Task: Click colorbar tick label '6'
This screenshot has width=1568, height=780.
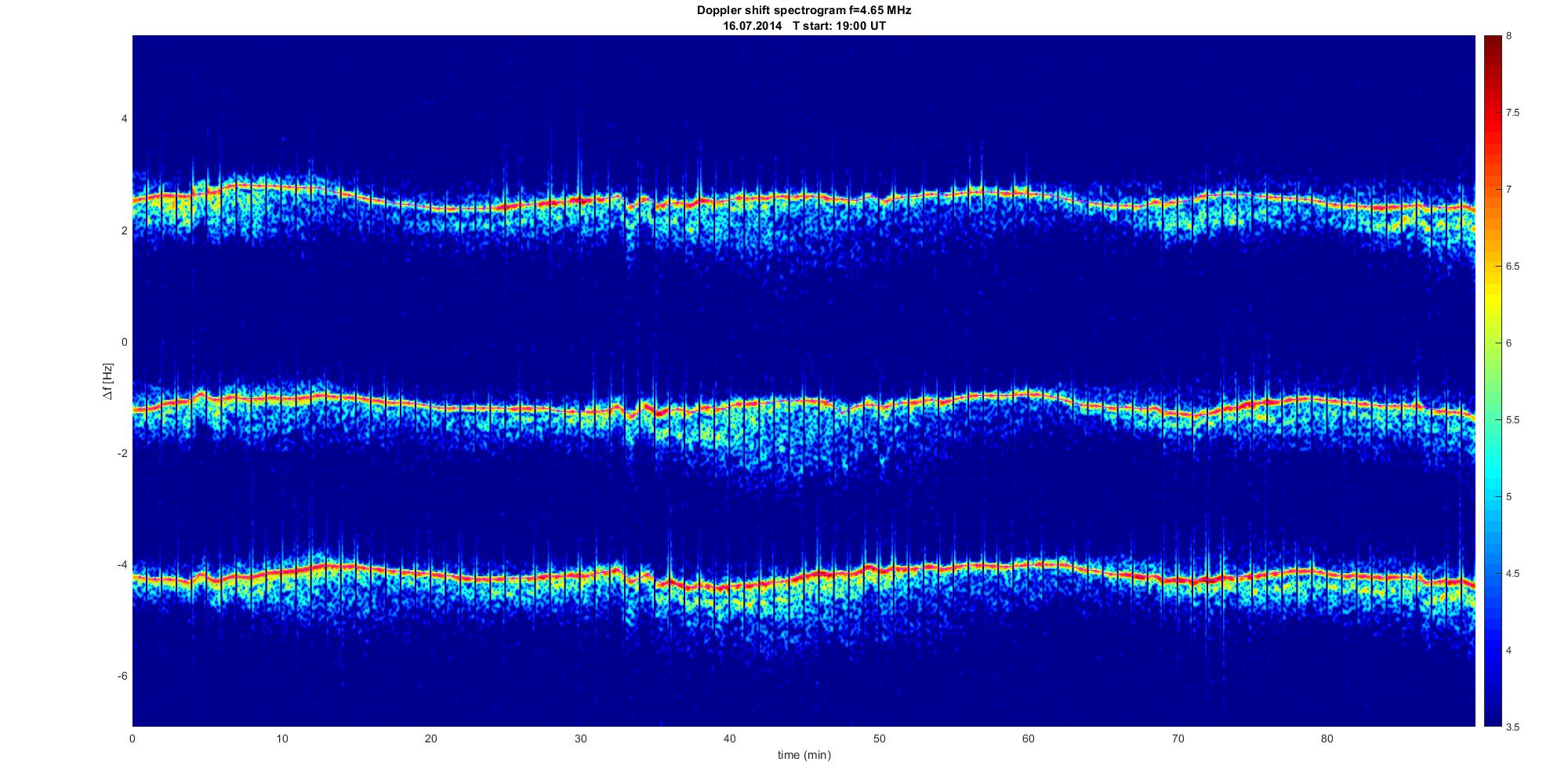Action: [x=1509, y=343]
